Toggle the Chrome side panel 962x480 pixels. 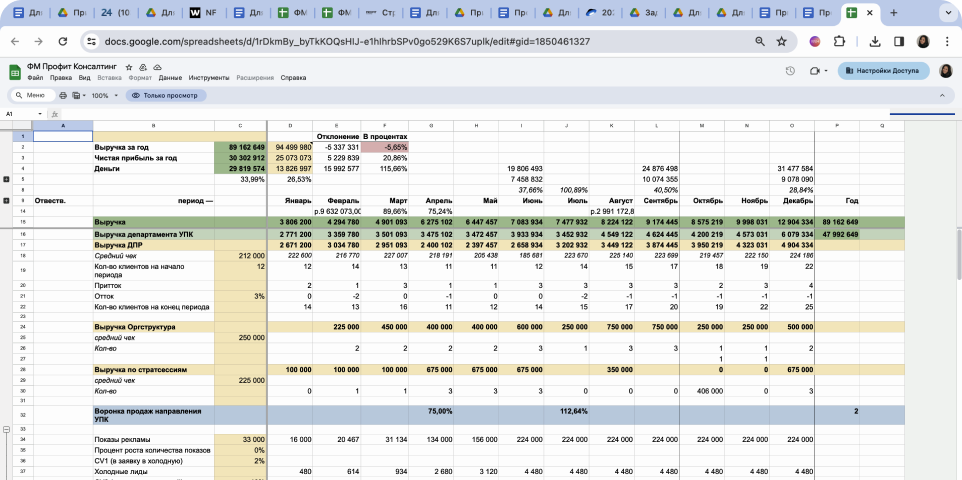(898, 41)
